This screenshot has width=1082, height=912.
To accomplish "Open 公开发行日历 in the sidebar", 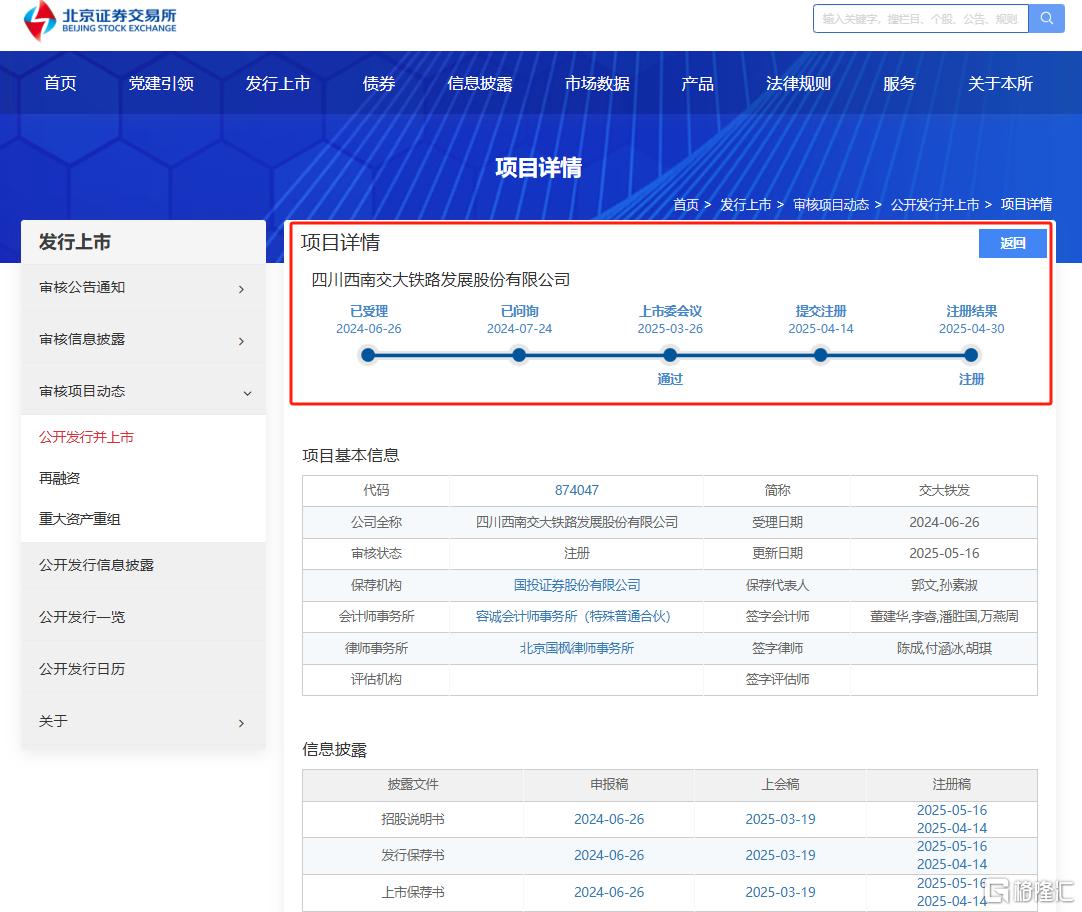I will pos(81,668).
